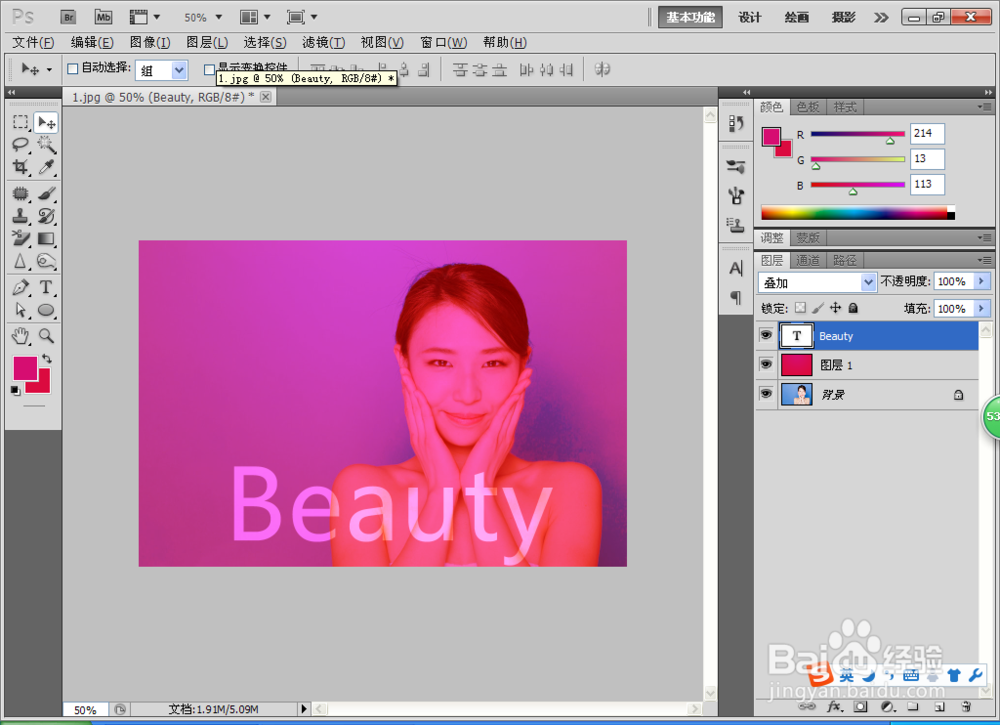Viewport: 1000px width, 725px height.
Task: Hide the 背景 layer
Action: (766, 394)
